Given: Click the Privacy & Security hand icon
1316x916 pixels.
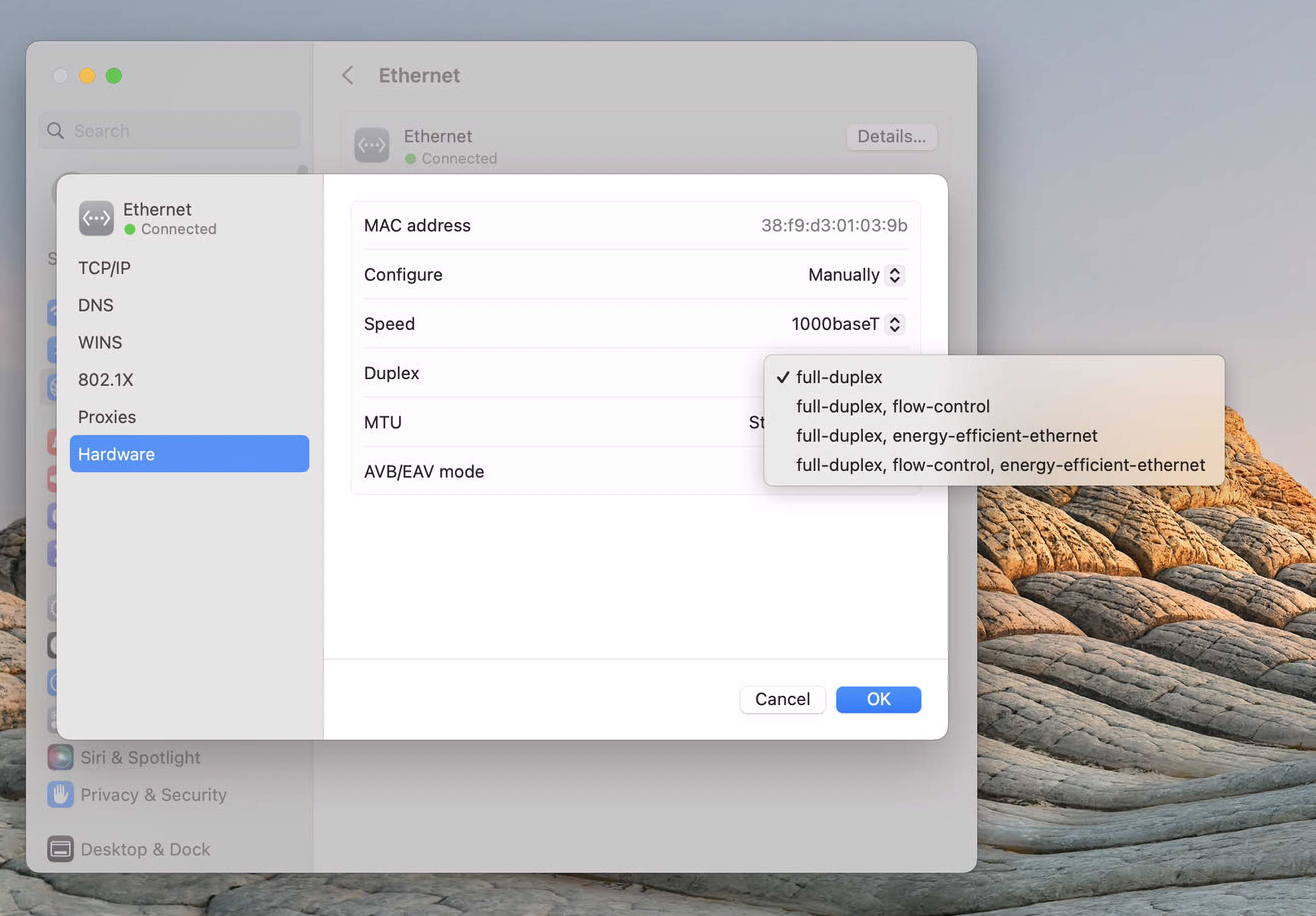Looking at the screenshot, I should (60, 795).
